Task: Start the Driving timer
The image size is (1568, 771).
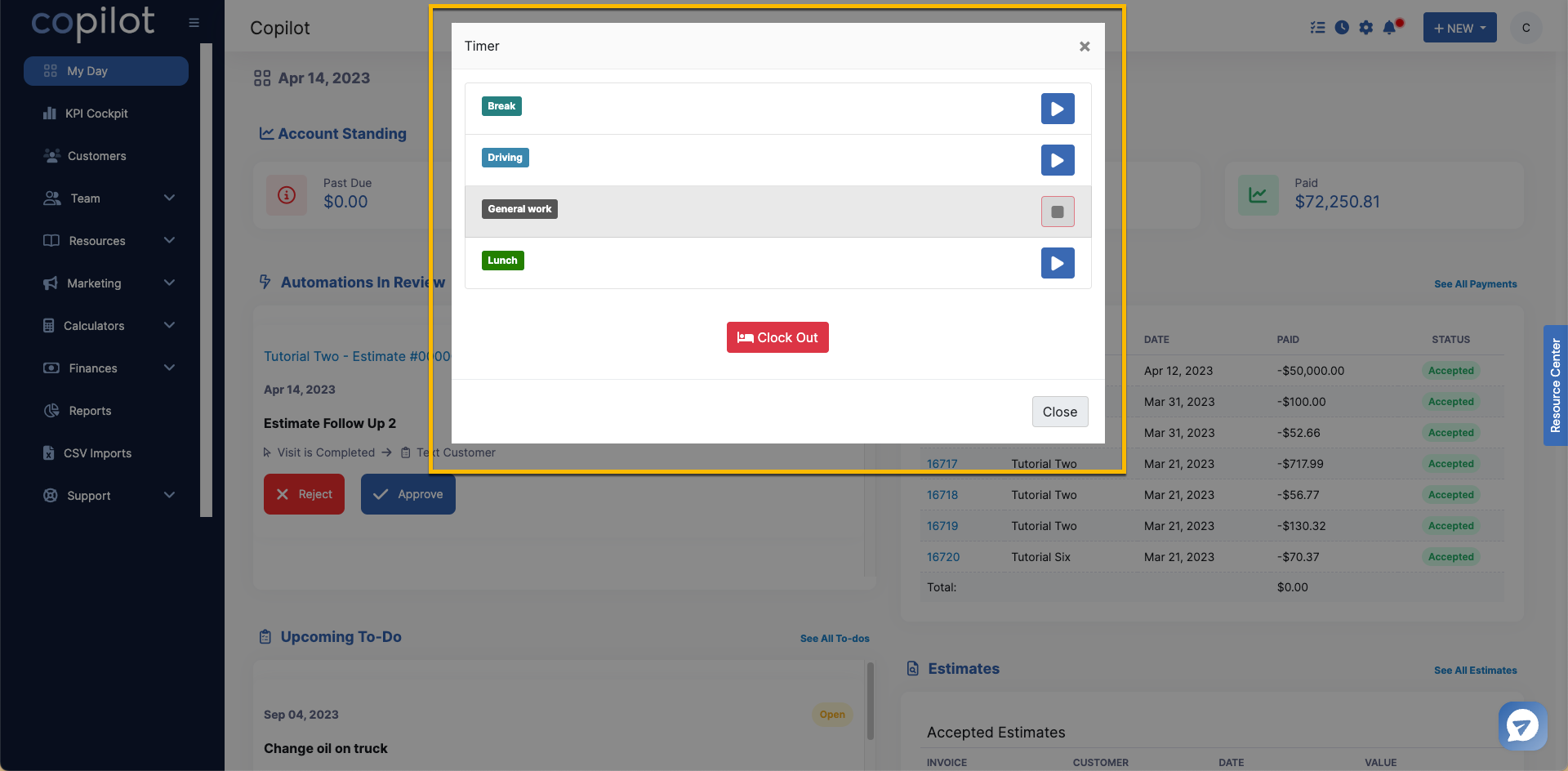Action: click(1058, 160)
